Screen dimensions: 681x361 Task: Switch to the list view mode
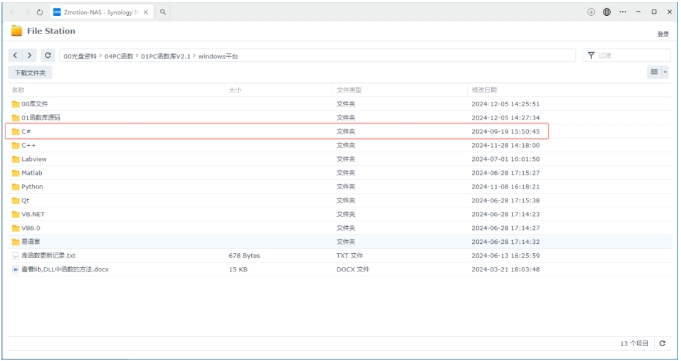coord(654,72)
